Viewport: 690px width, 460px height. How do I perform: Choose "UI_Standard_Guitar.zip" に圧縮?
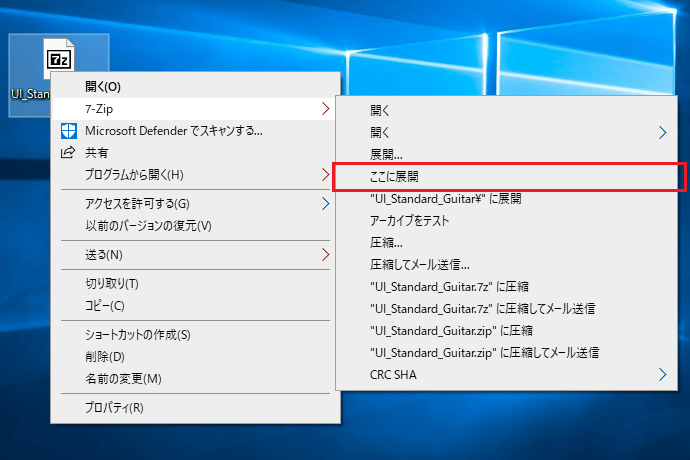(506, 331)
